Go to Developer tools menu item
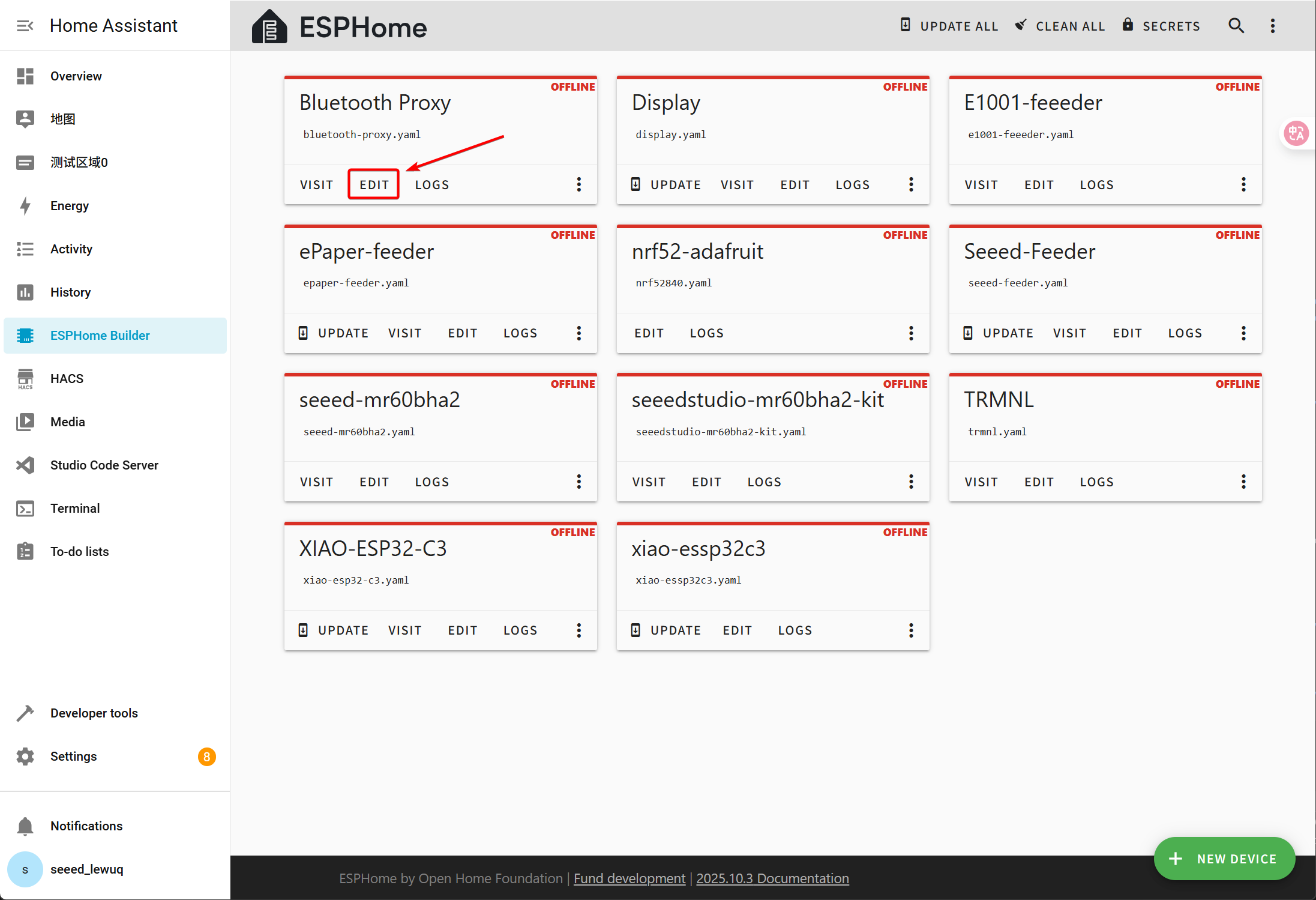Image resolution: width=1316 pixels, height=900 pixels. [x=94, y=713]
